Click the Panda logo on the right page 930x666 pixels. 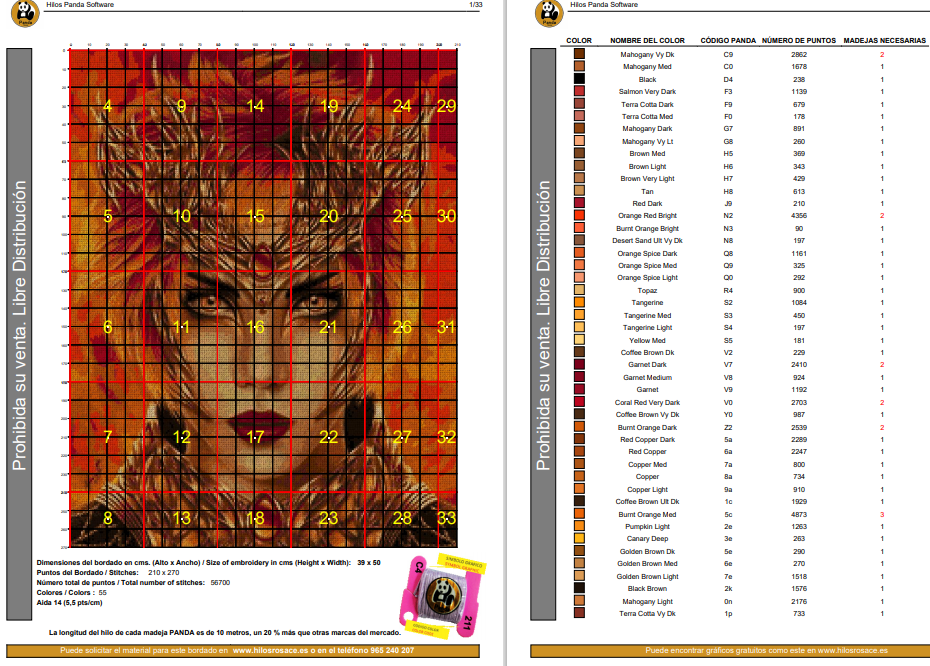point(549,13)
